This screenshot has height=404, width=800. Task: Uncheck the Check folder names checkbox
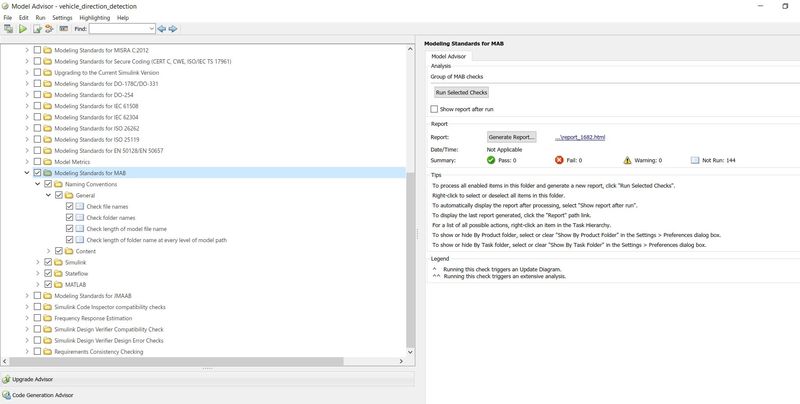coord(69,218)
